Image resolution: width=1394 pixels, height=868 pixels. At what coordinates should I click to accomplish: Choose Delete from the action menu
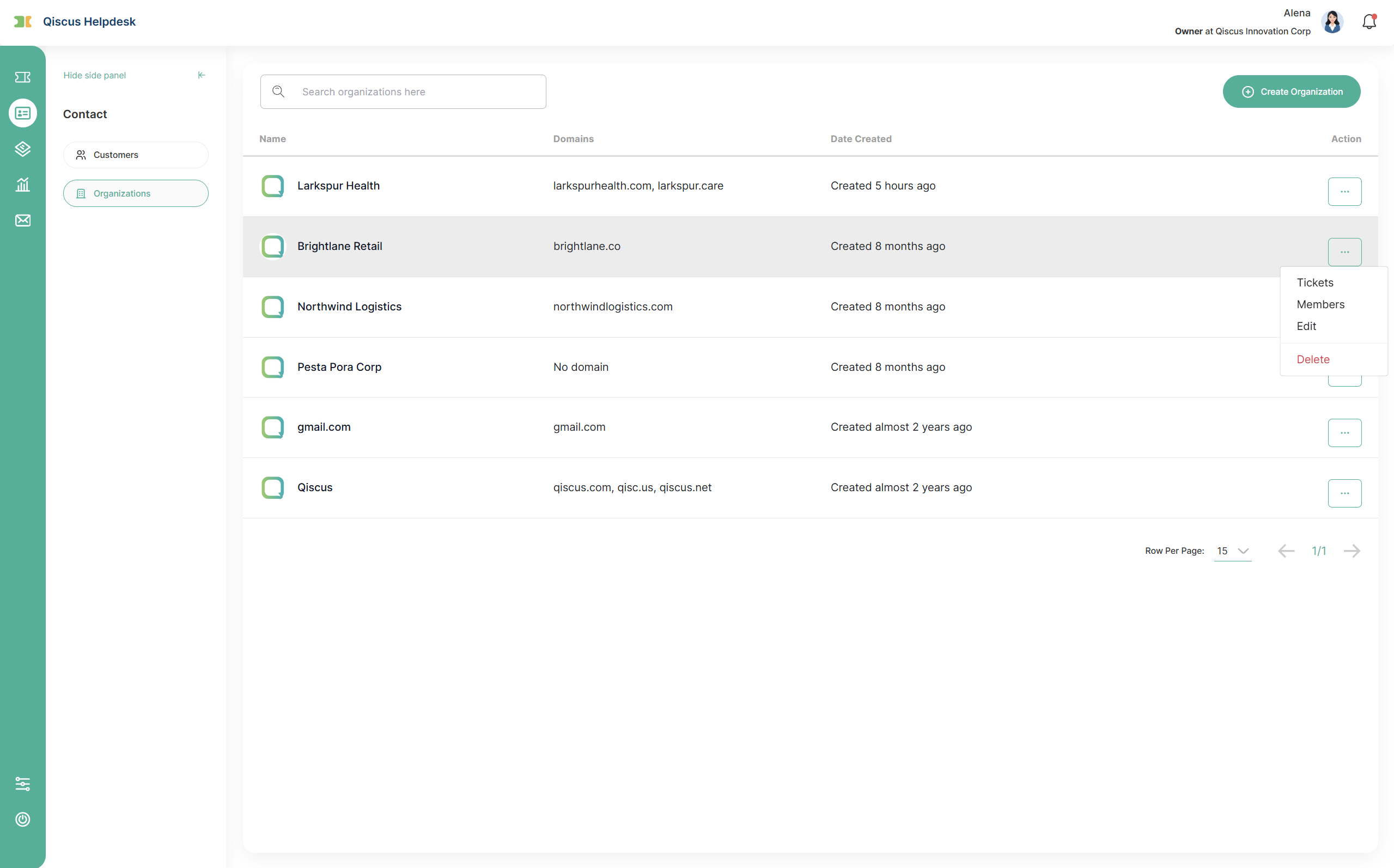[1313, 359]
